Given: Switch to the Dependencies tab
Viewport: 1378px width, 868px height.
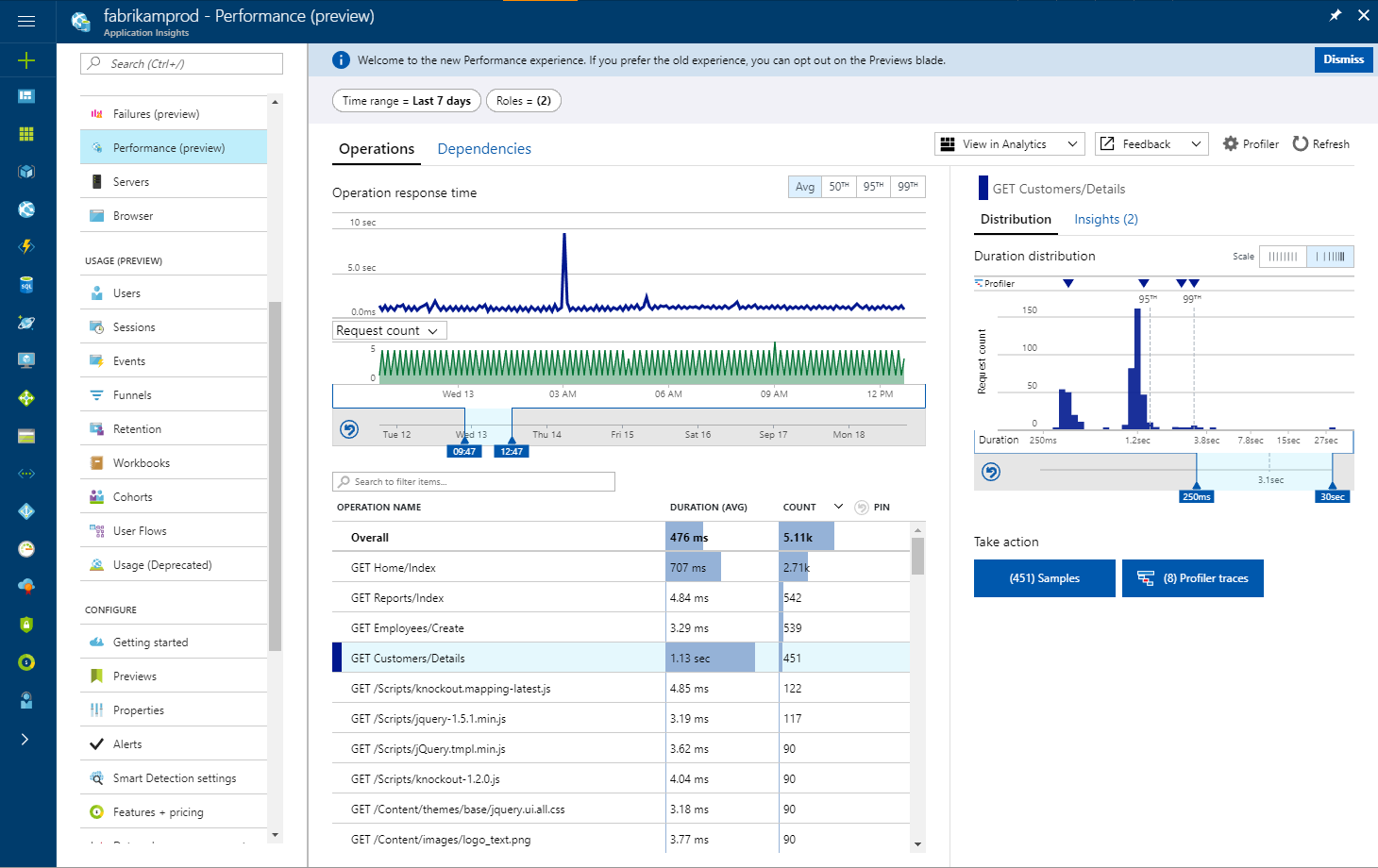Looking at the screenshot, I should [x=484, y=149].
